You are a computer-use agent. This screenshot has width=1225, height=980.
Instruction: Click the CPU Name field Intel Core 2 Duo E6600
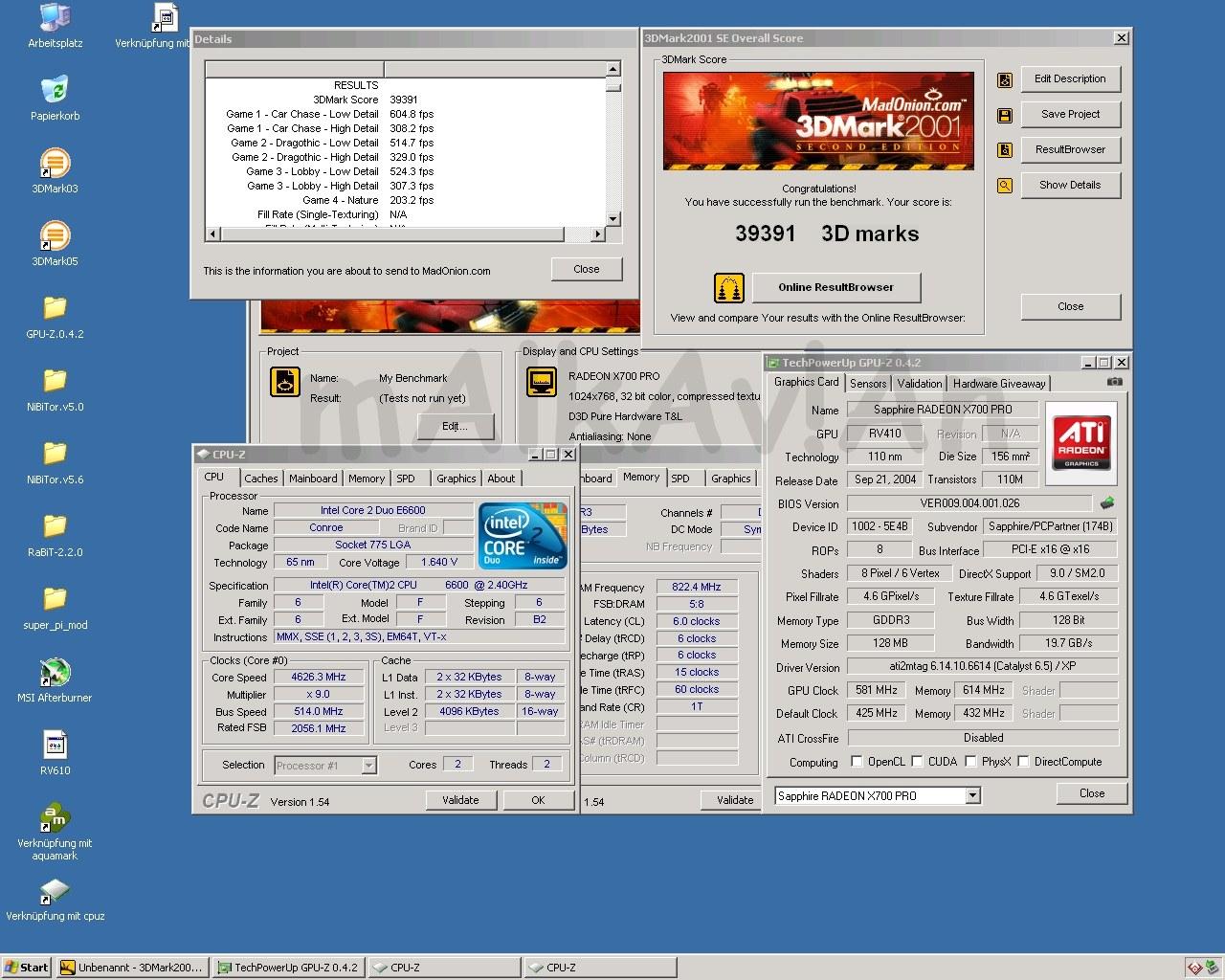click(x=373, y=510)
